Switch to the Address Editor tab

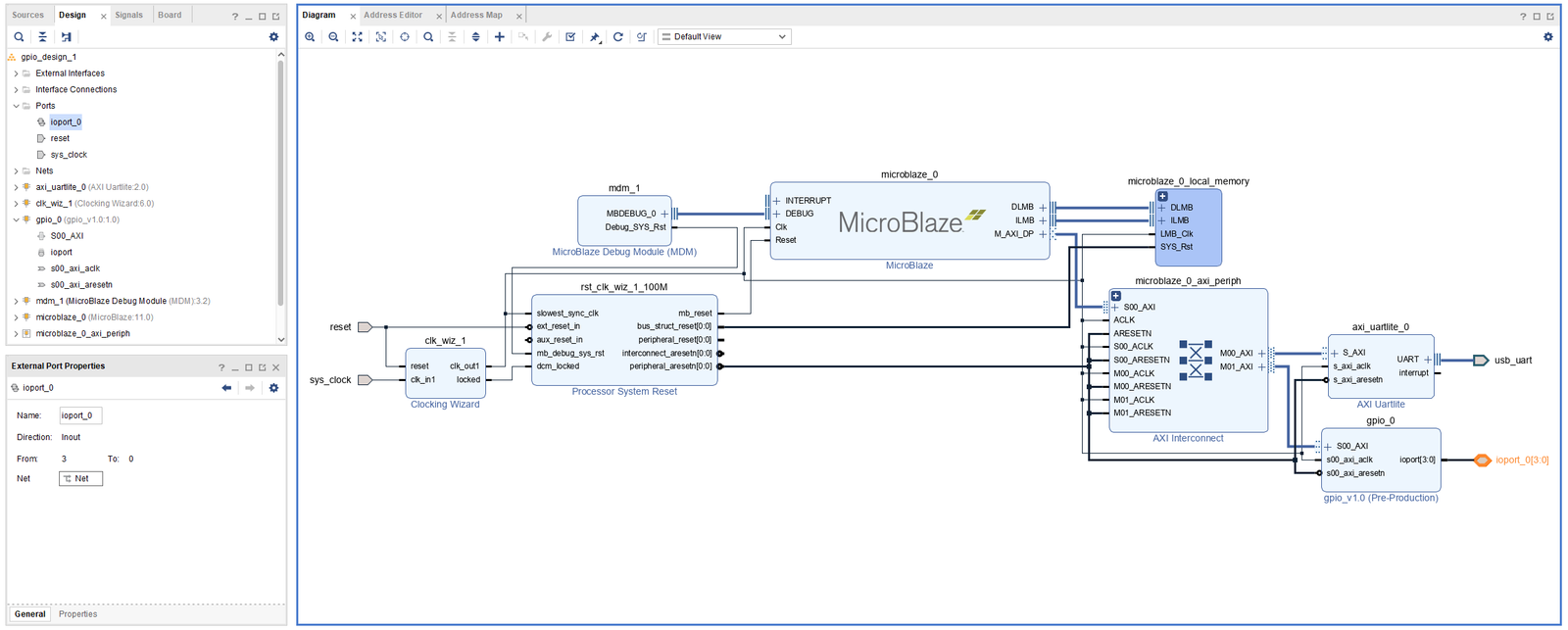click(x=393, y=15)
